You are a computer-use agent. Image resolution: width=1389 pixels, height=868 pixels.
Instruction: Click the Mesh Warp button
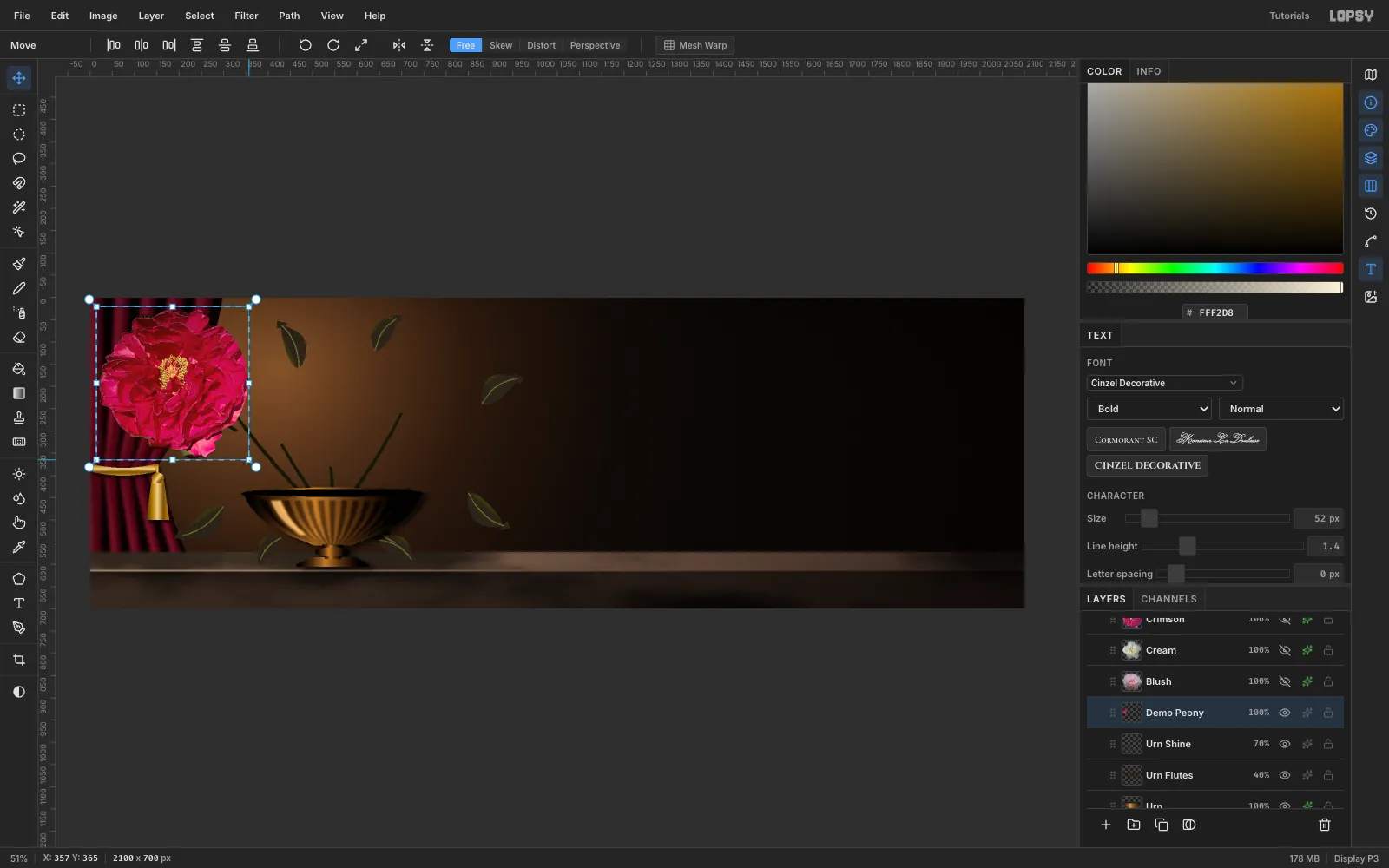(695, 45)
